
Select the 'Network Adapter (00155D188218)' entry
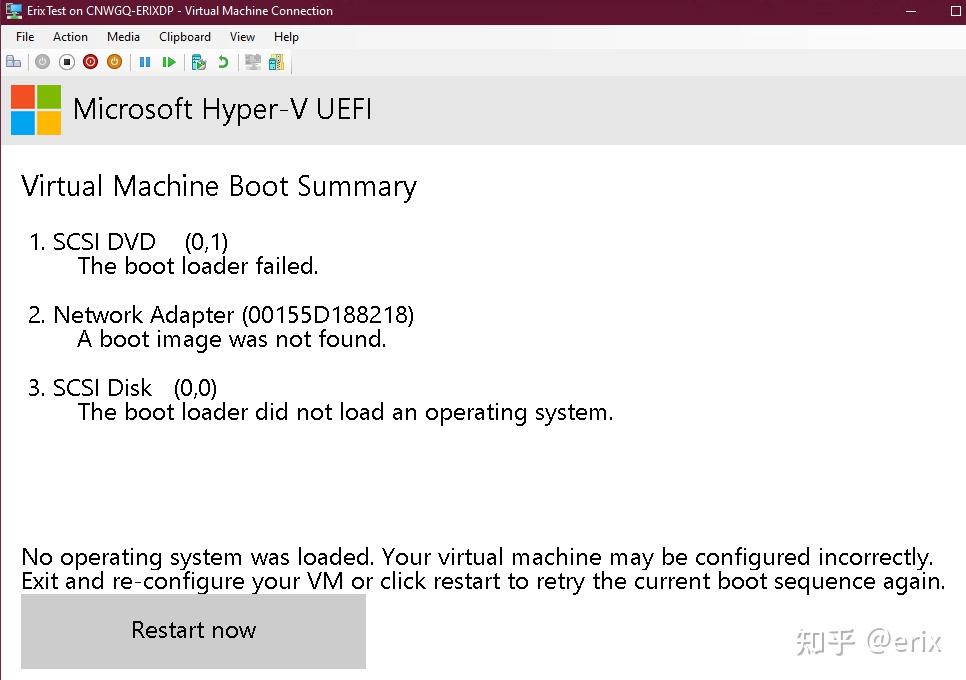coord(233,315)
